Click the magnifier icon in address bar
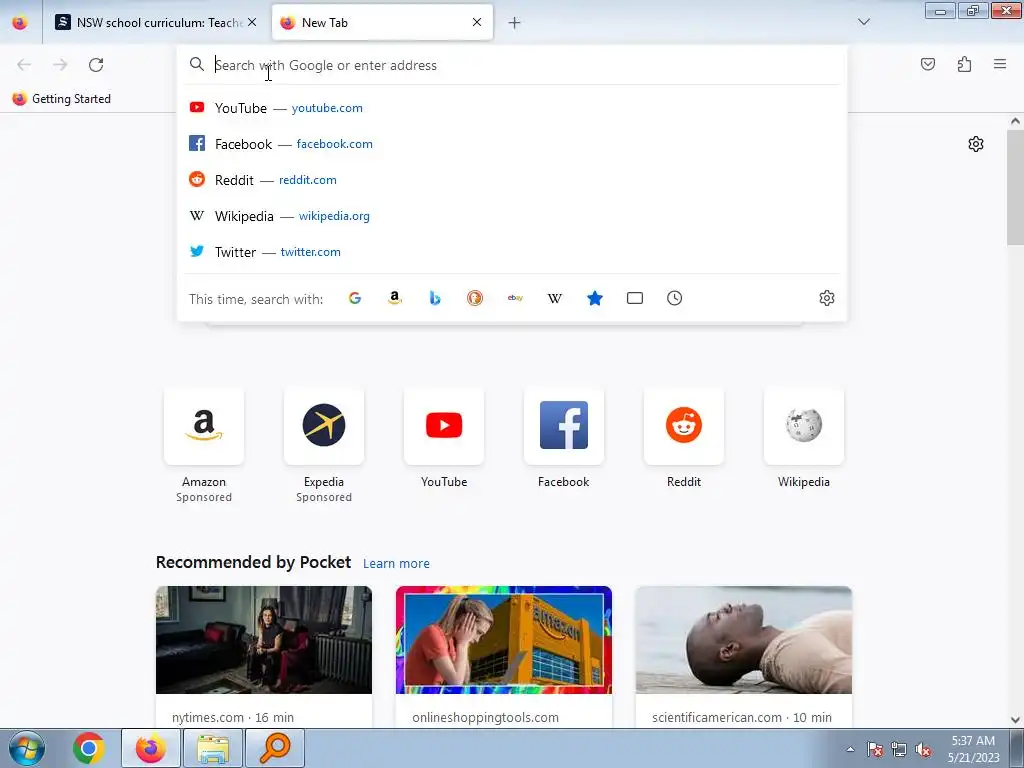Screen dimensions: 1024x768 (197, 65)
